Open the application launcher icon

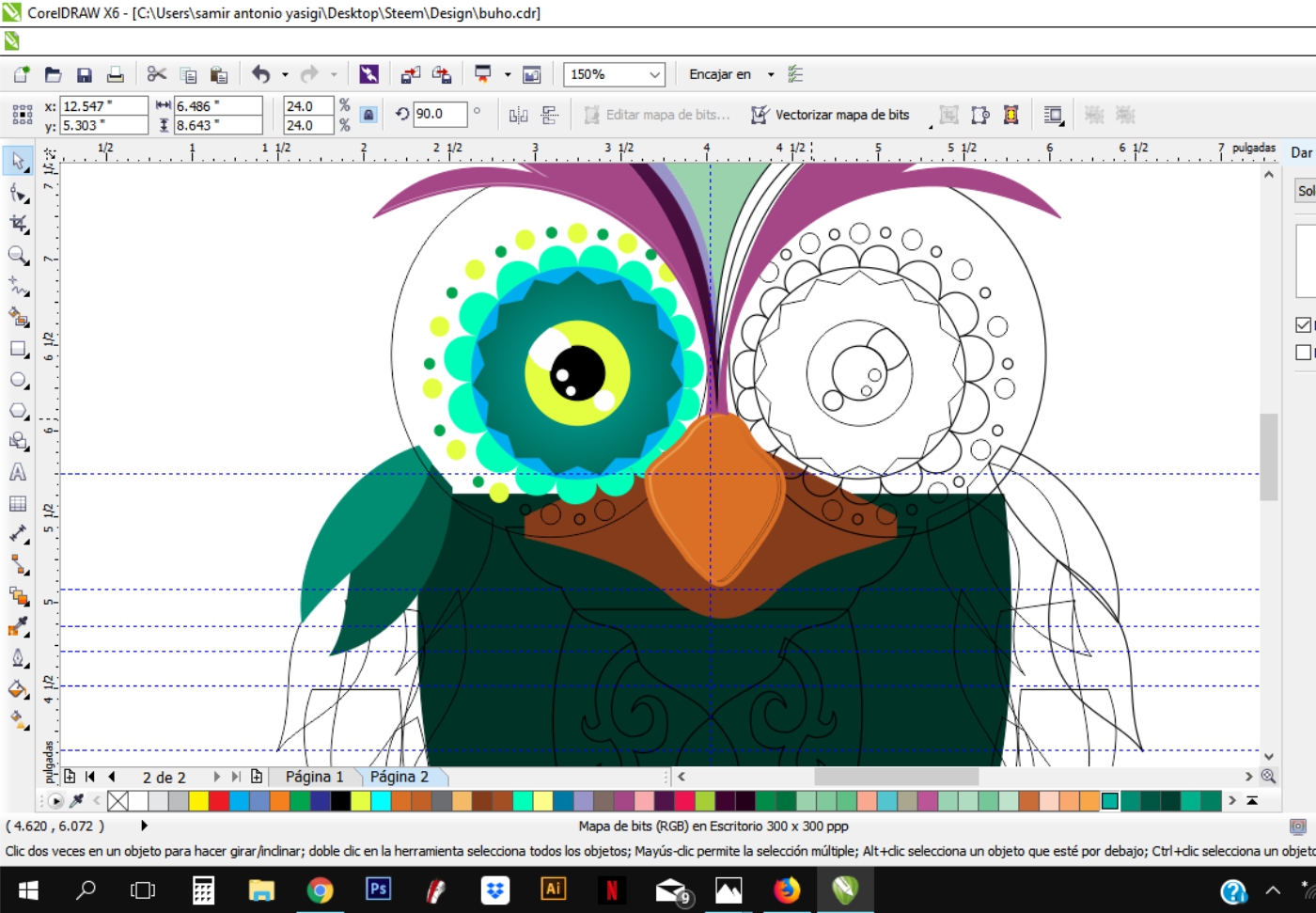(483, 74)
